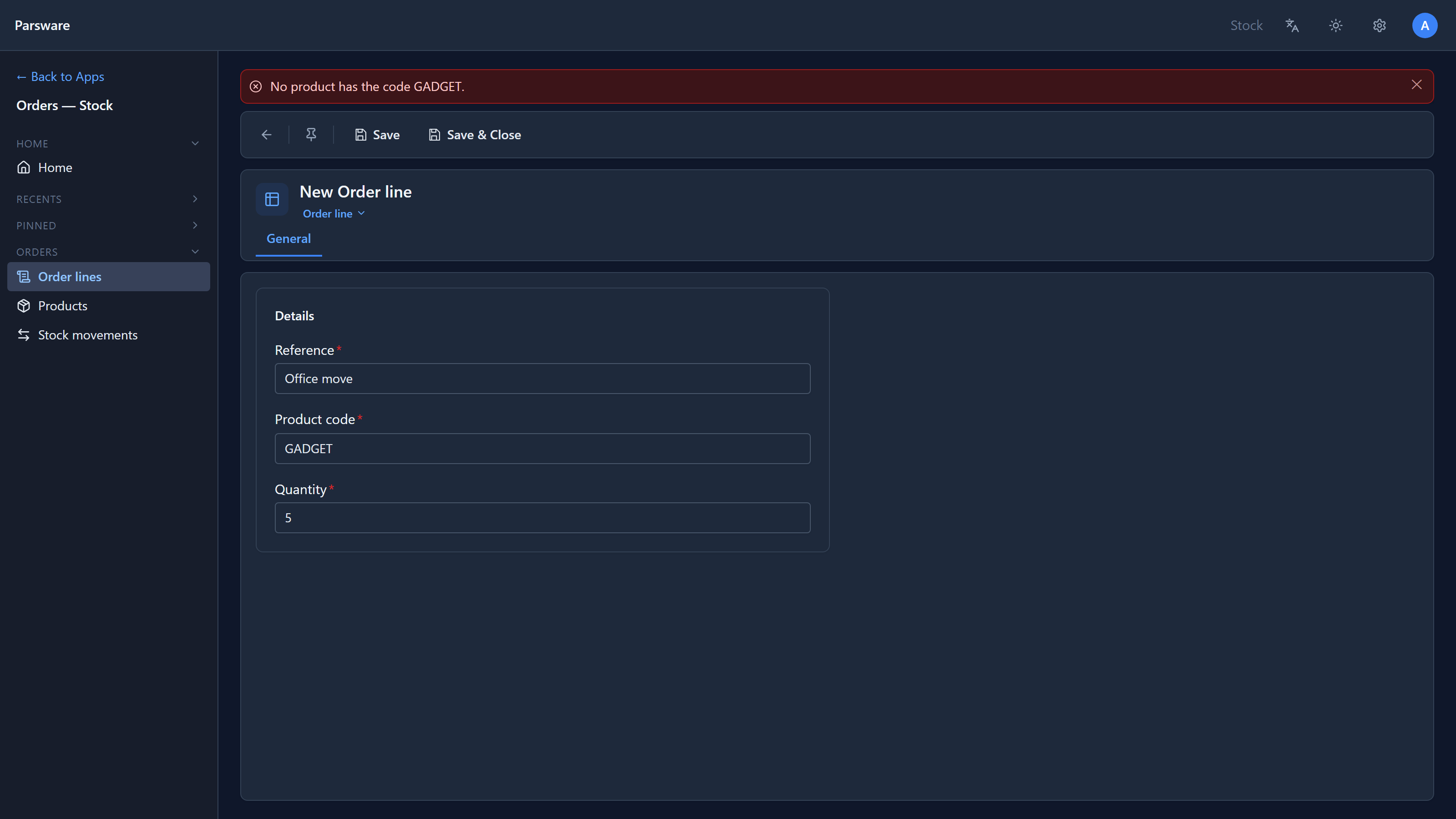Toggle light theme sun icon

(1335, 25)
